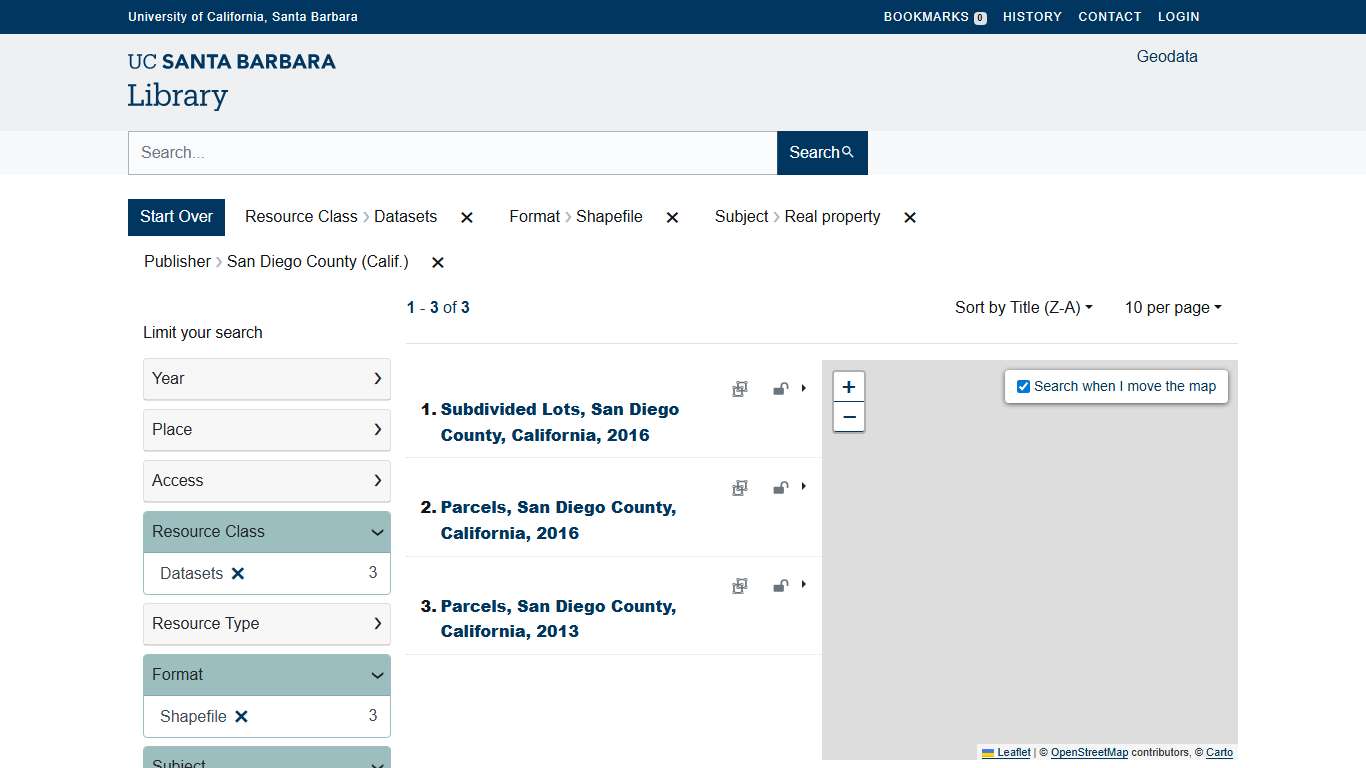Click the zoom-in button on the map
The height and width of the screenshot is (768, 1366).
pos(848,386)
